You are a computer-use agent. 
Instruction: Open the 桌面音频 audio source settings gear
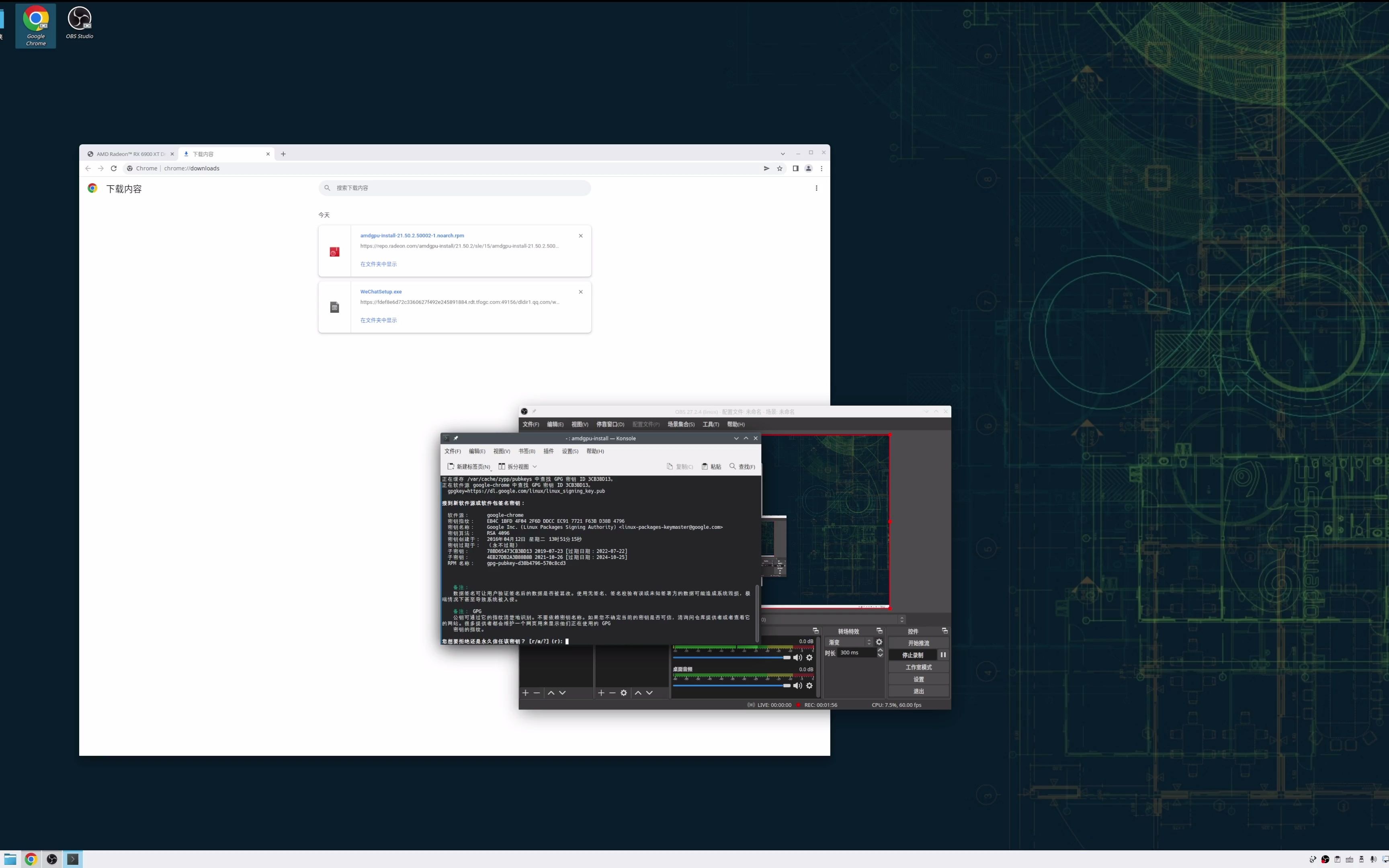pyautogui.click(x=809, y=686)
